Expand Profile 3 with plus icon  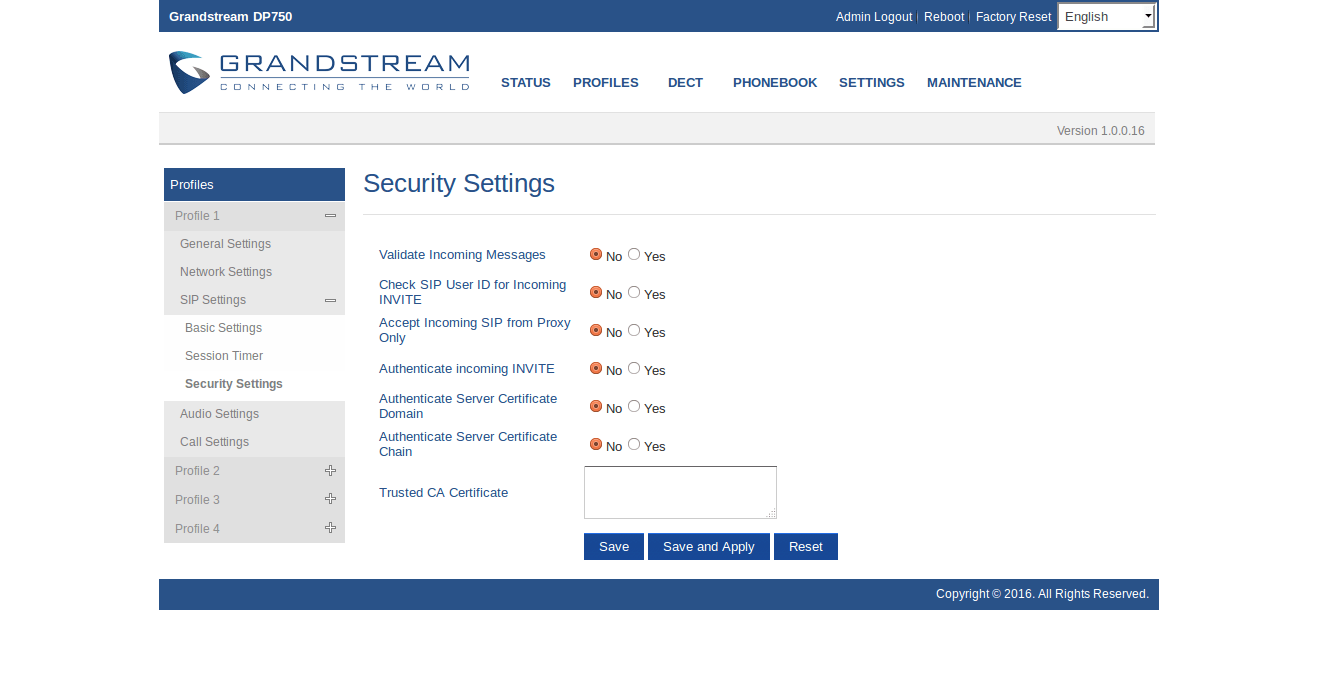click(330, 499)
